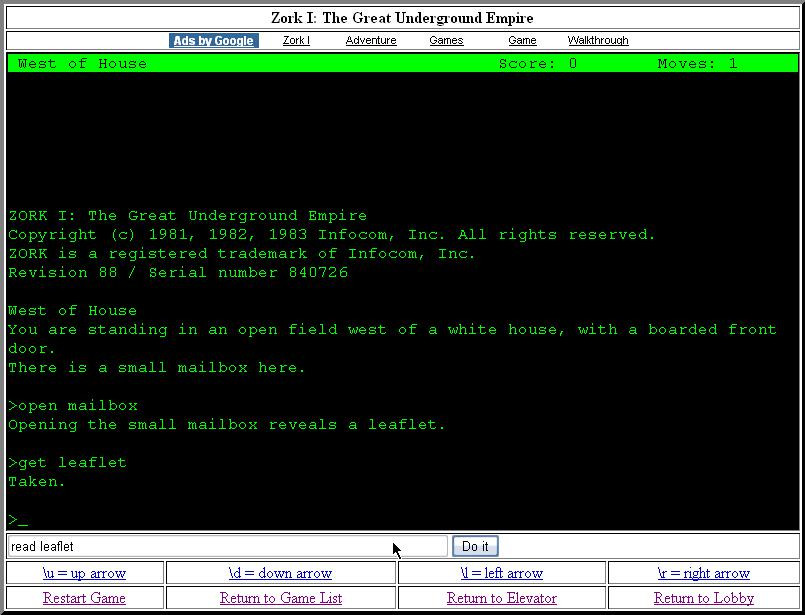Image resolution: width=805 pixels, height=615 pixels.
Task: Click the Do it button
Action: pos(475,546)
